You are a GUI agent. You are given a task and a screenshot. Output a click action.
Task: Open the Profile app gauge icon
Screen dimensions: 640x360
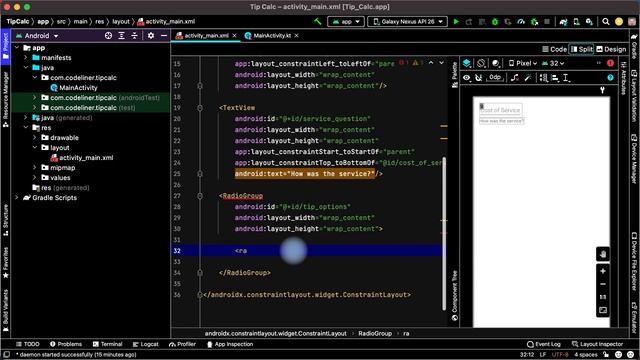[x=521, y=22]
